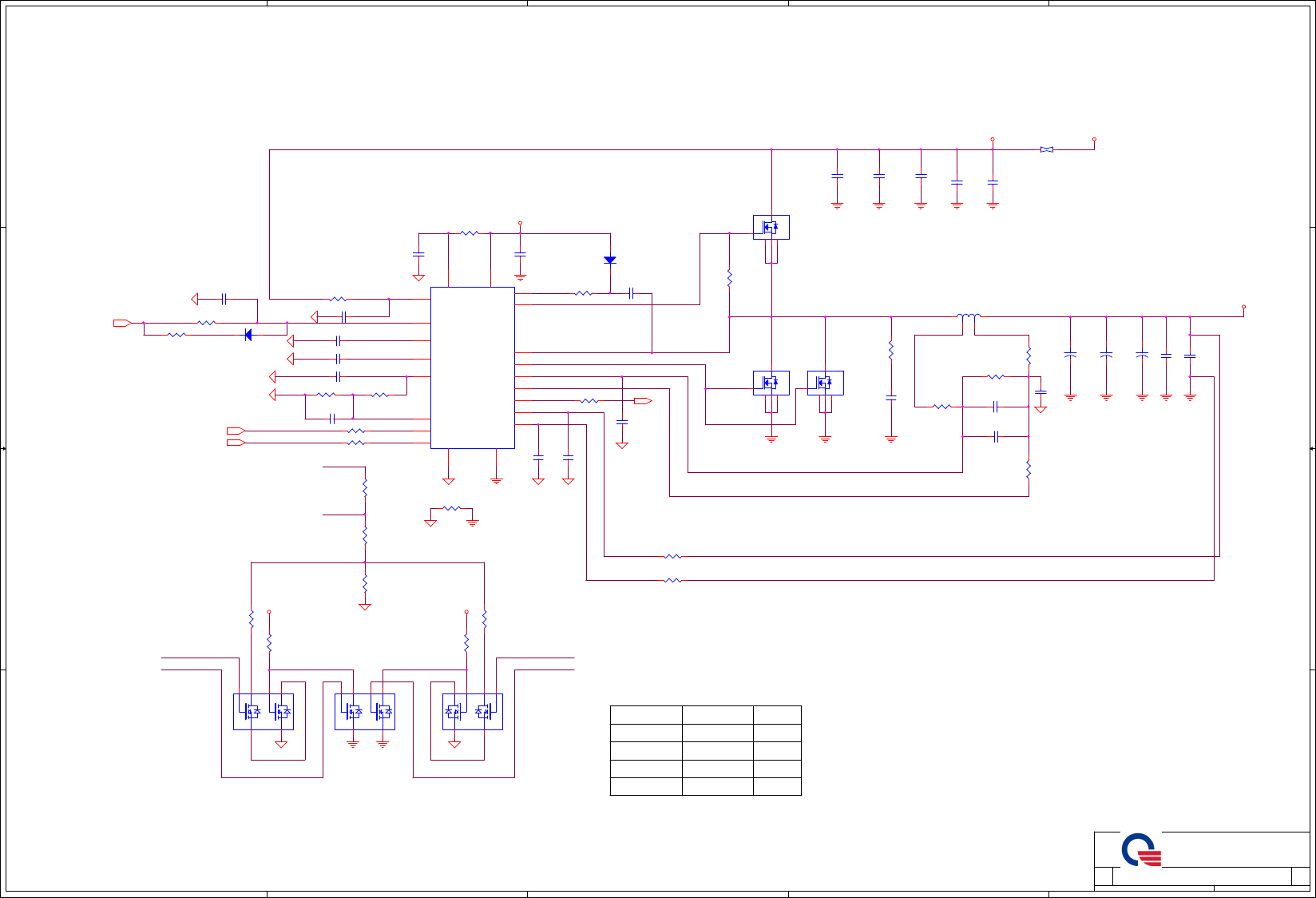This screenshot has width=1316, height=898.
Task: Select the resistor in series with the left-pointing diode
Action: click(176, 335)
